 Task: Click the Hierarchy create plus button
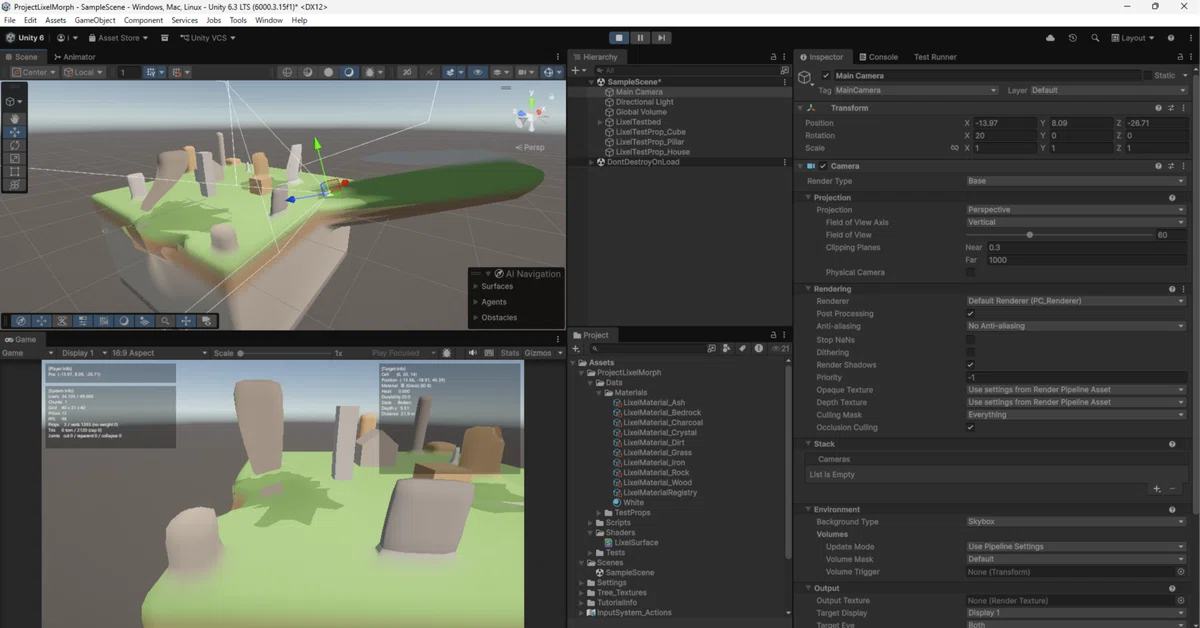[x=577, y=71]
